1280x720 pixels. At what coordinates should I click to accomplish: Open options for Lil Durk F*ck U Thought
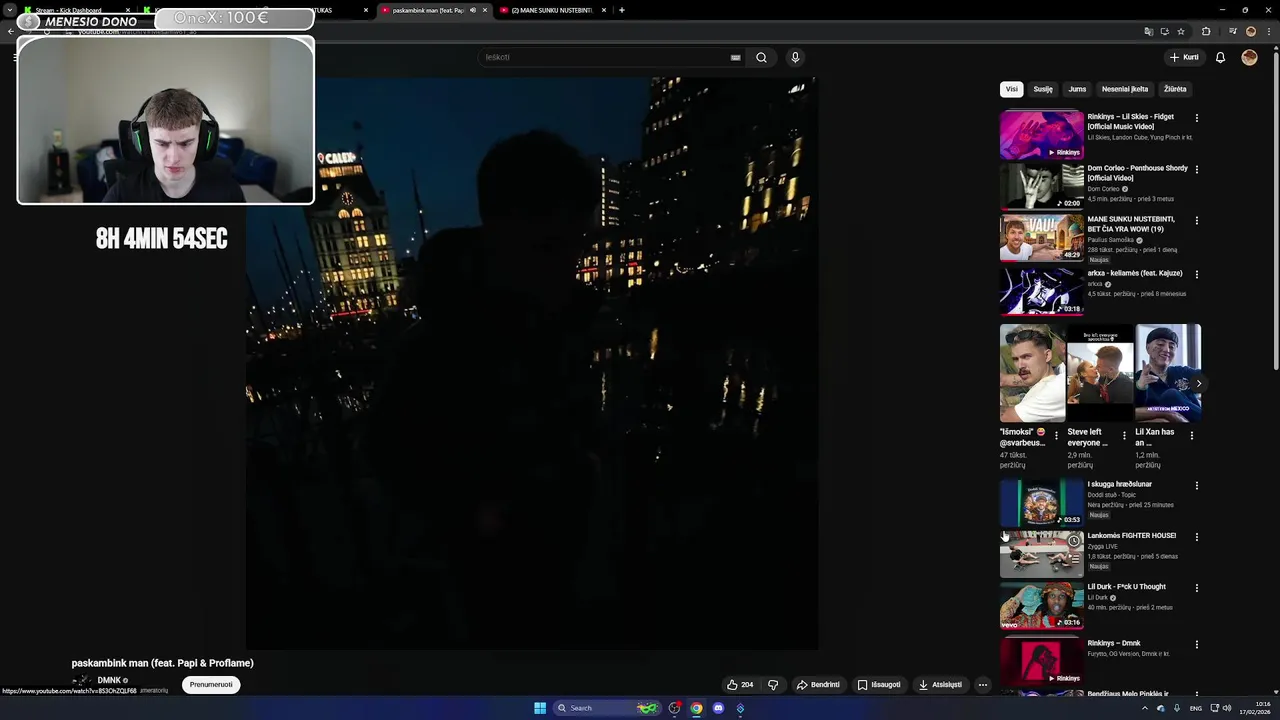1196,588
